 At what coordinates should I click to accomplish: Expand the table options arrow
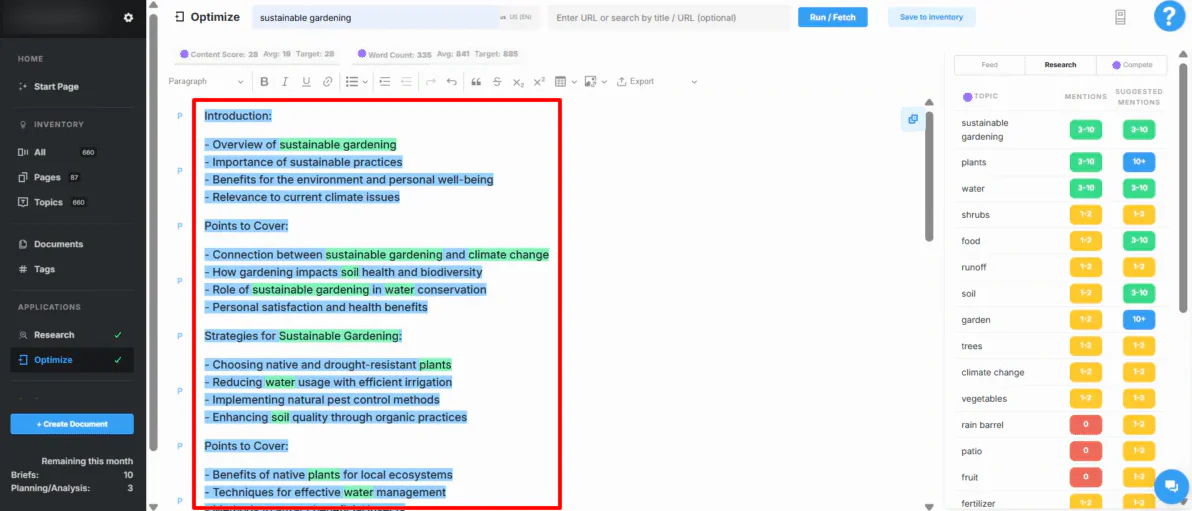pos(574,81)
